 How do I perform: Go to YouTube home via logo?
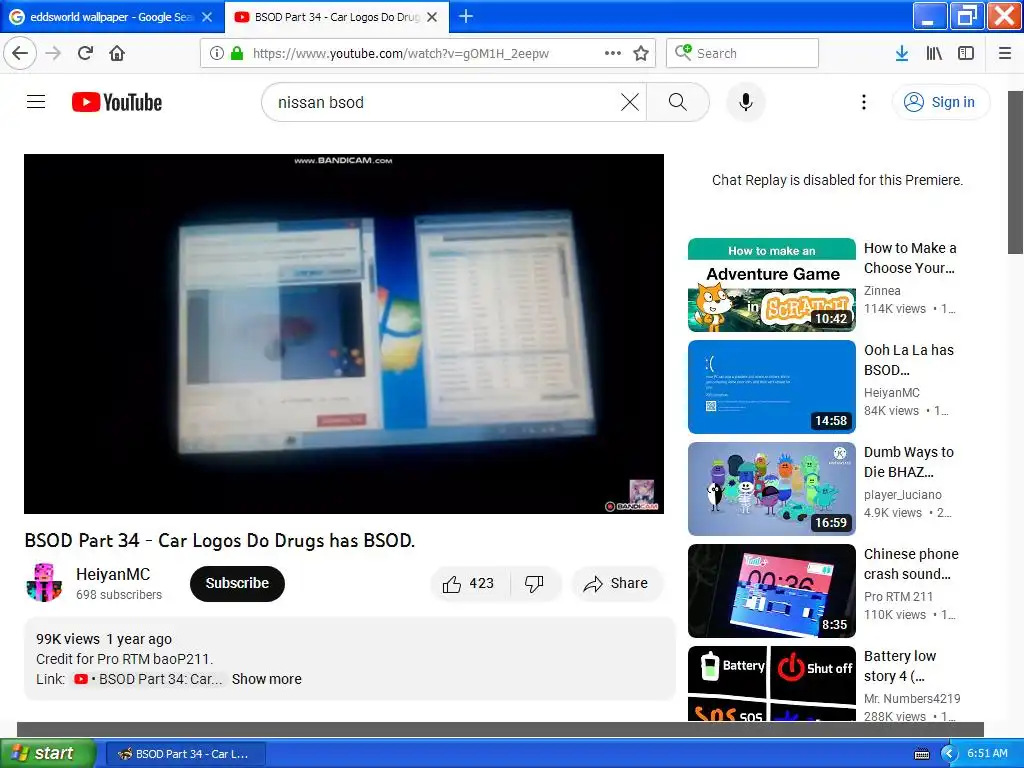pyautogui.click(x=117, y=103)
